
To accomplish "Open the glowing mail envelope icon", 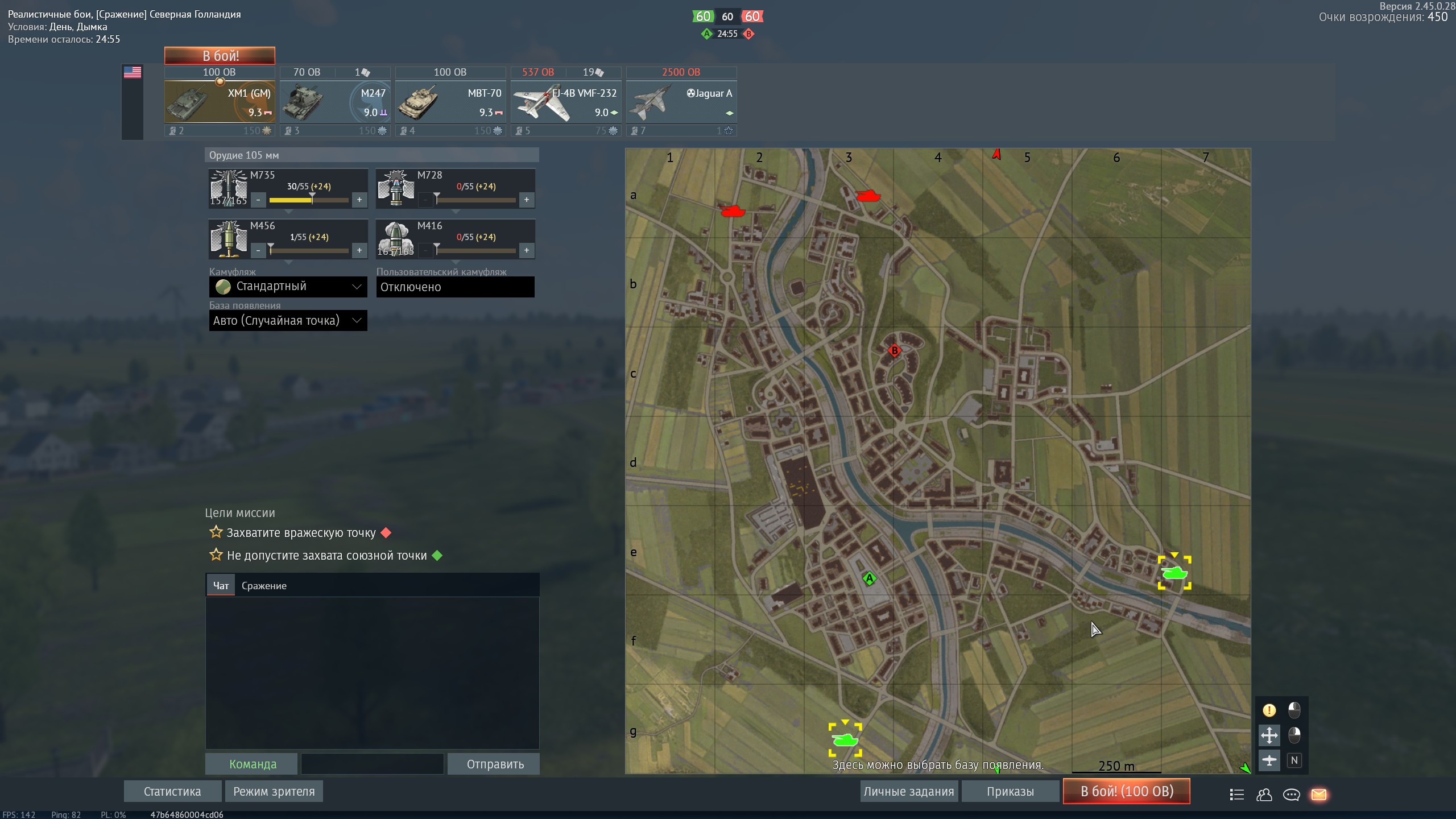I will click(x=1319, y=795).
